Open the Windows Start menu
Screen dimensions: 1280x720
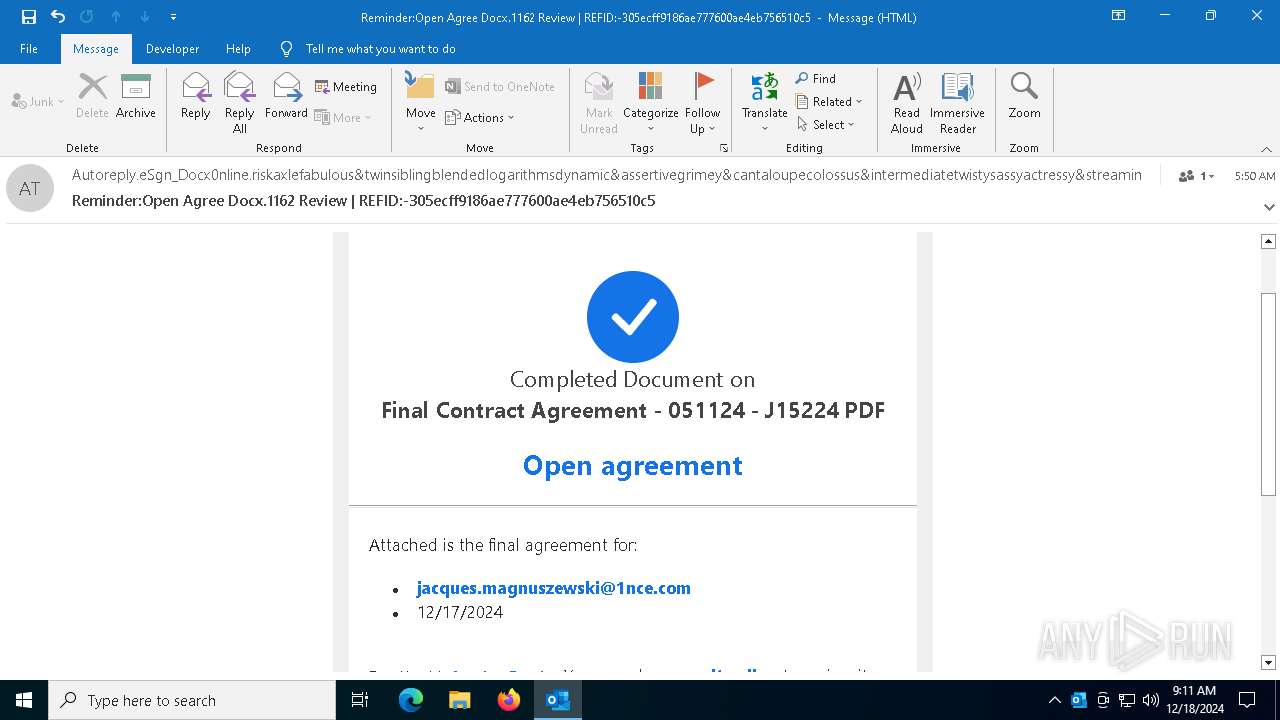tap(24, 700)
